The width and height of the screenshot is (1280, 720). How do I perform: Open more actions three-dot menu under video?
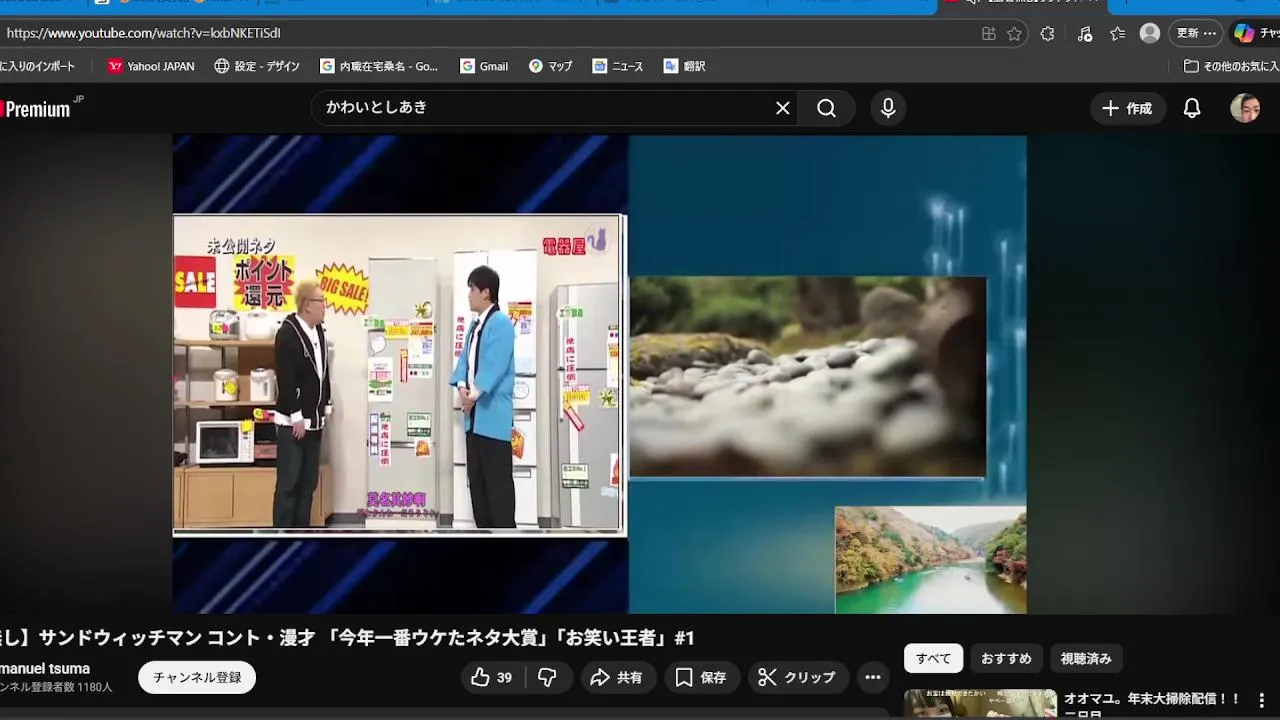tap(873, 677)
